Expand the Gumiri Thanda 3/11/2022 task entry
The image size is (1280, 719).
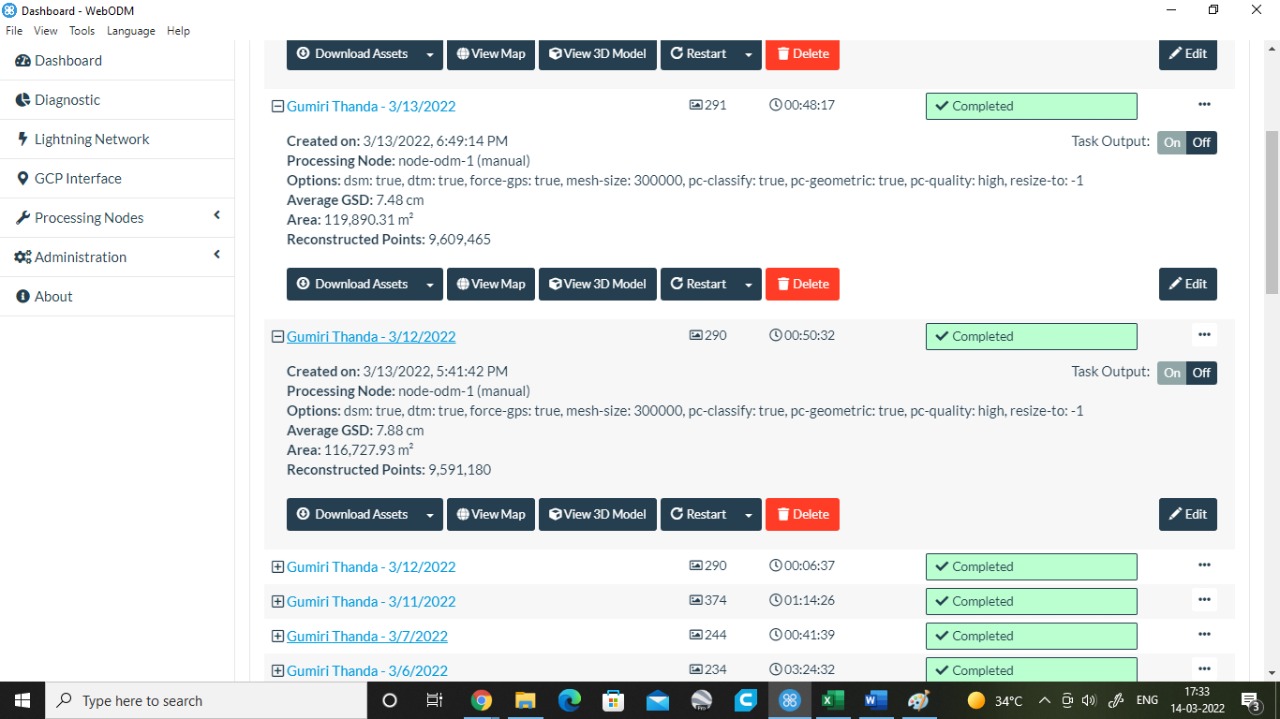(277, 601)
